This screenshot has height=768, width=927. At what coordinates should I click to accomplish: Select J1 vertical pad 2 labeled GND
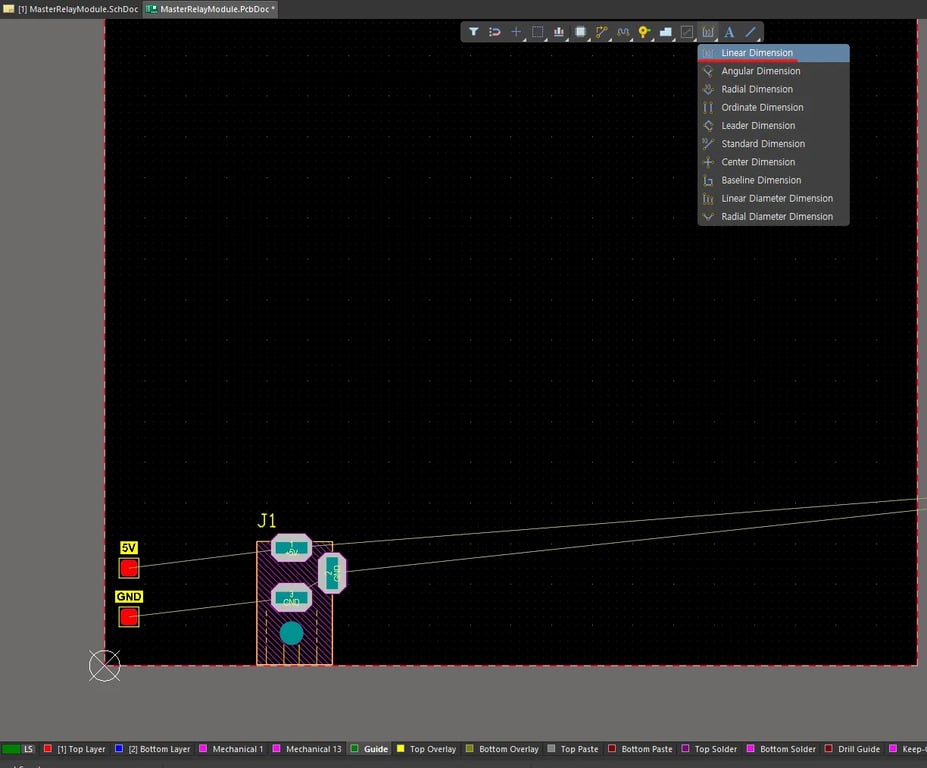[x=332, y=573]
